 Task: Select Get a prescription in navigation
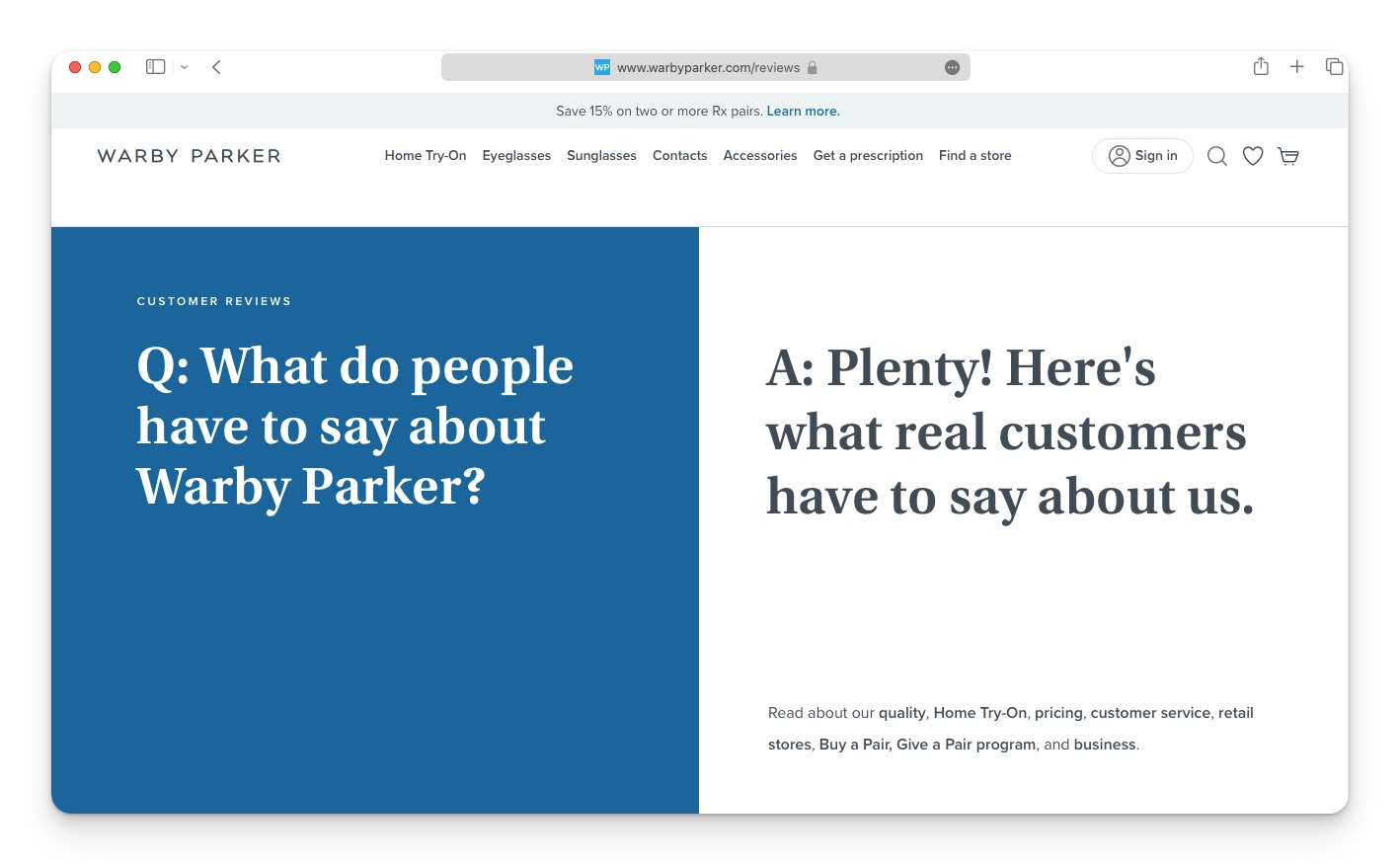[x=868, y=156]
